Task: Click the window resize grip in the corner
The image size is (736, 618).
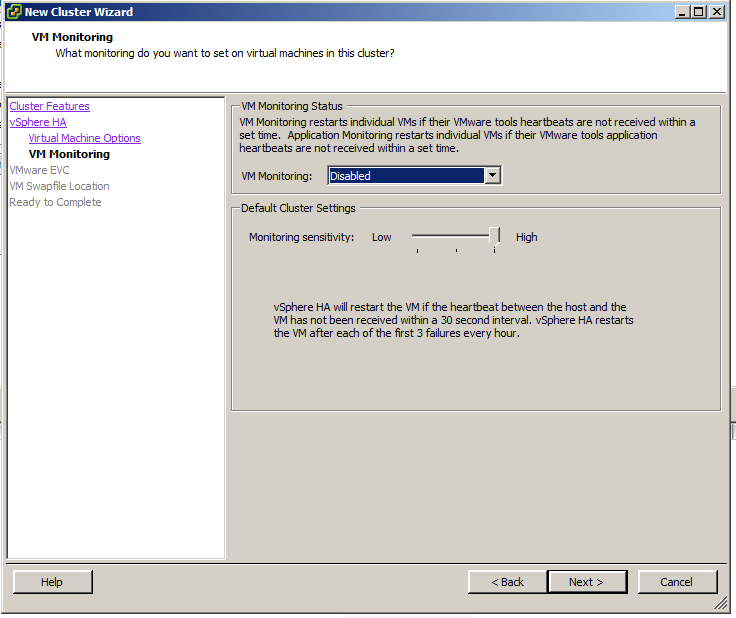Action: pos(720,604)
